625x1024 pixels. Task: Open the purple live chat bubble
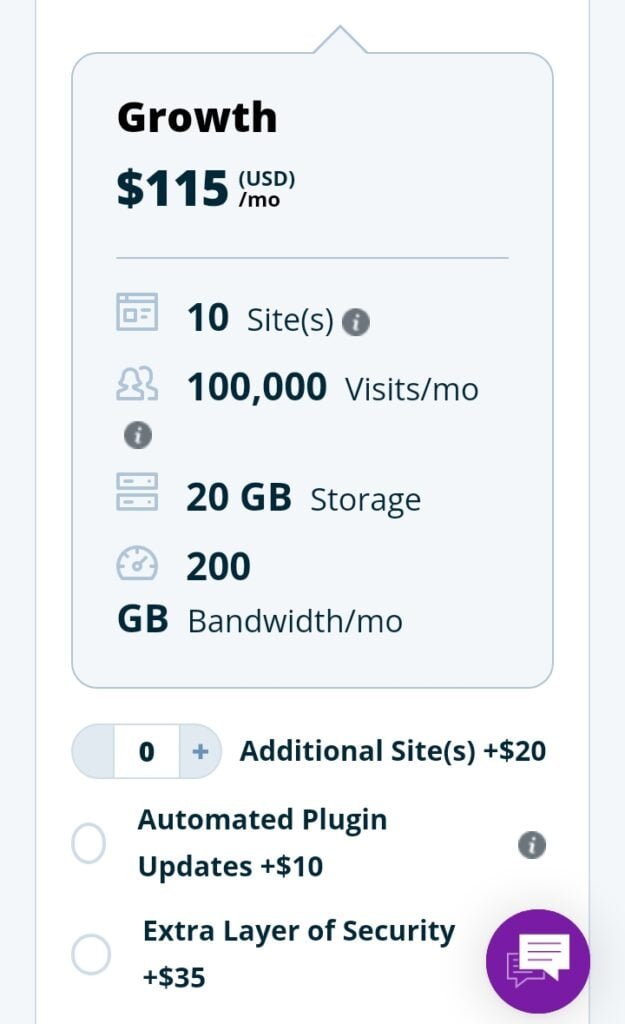[x=538, y=961]
